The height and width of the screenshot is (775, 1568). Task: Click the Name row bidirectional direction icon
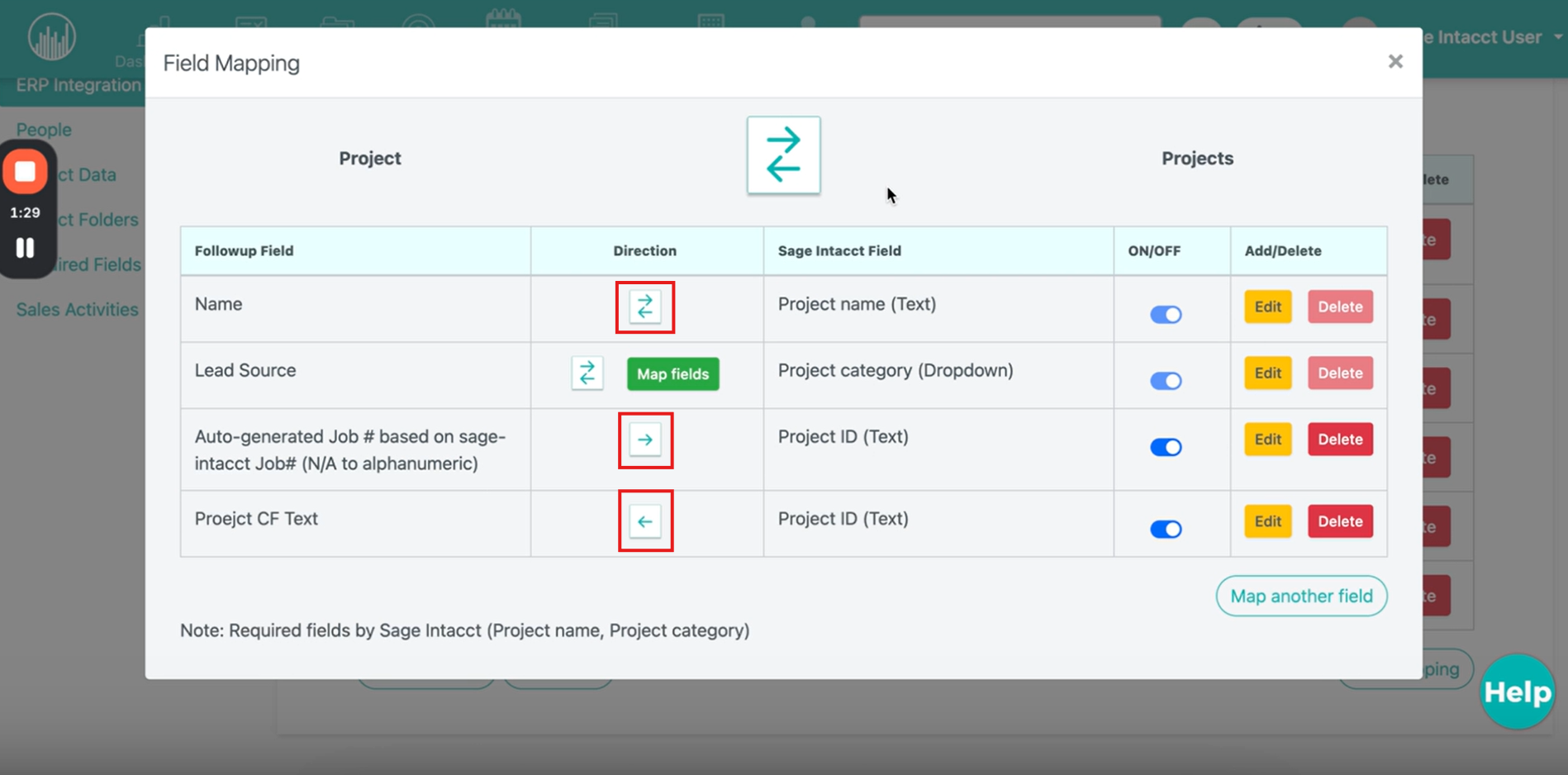644,307
